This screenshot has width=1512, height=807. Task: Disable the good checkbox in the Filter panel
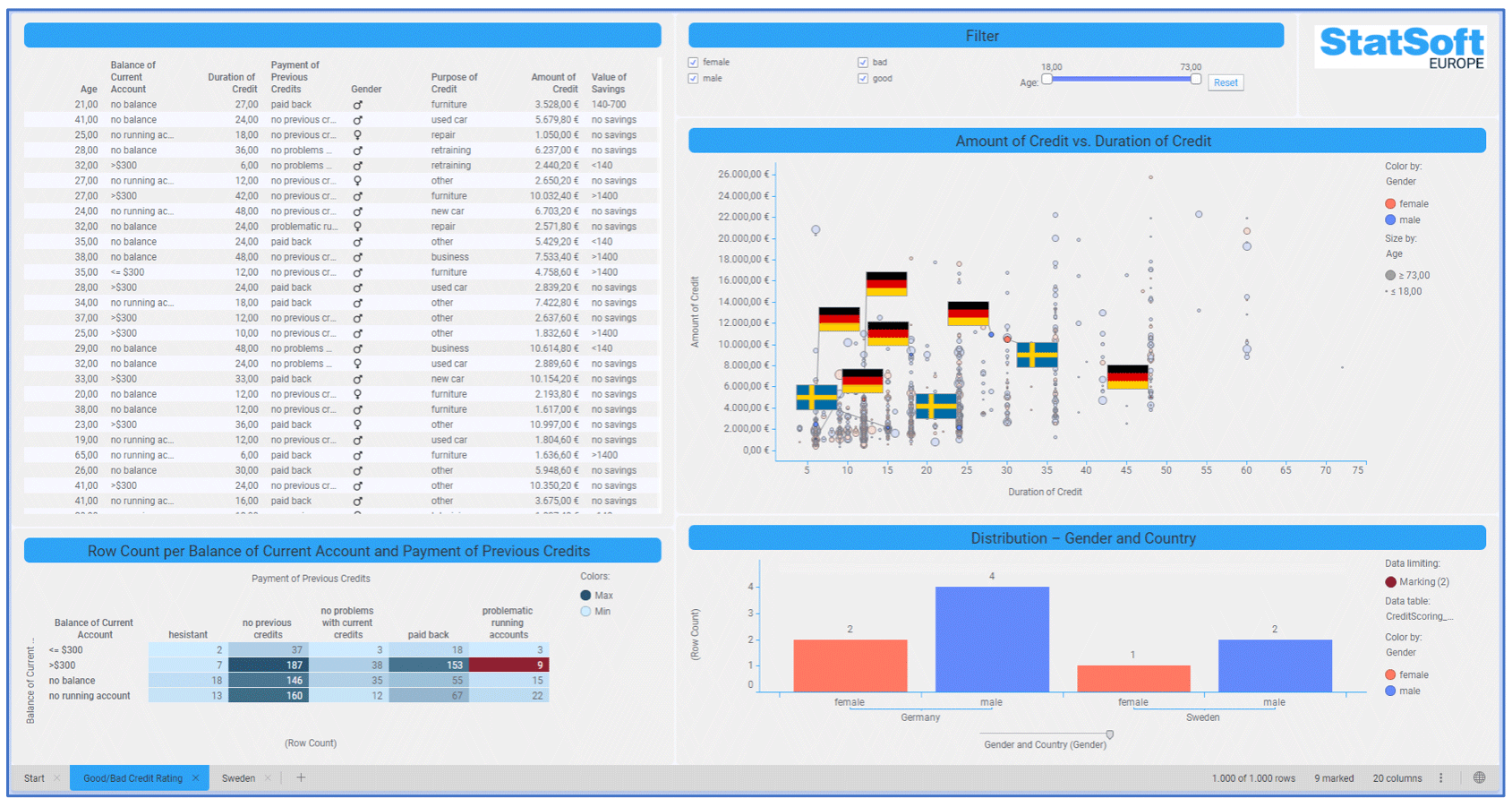click(862, 79)
